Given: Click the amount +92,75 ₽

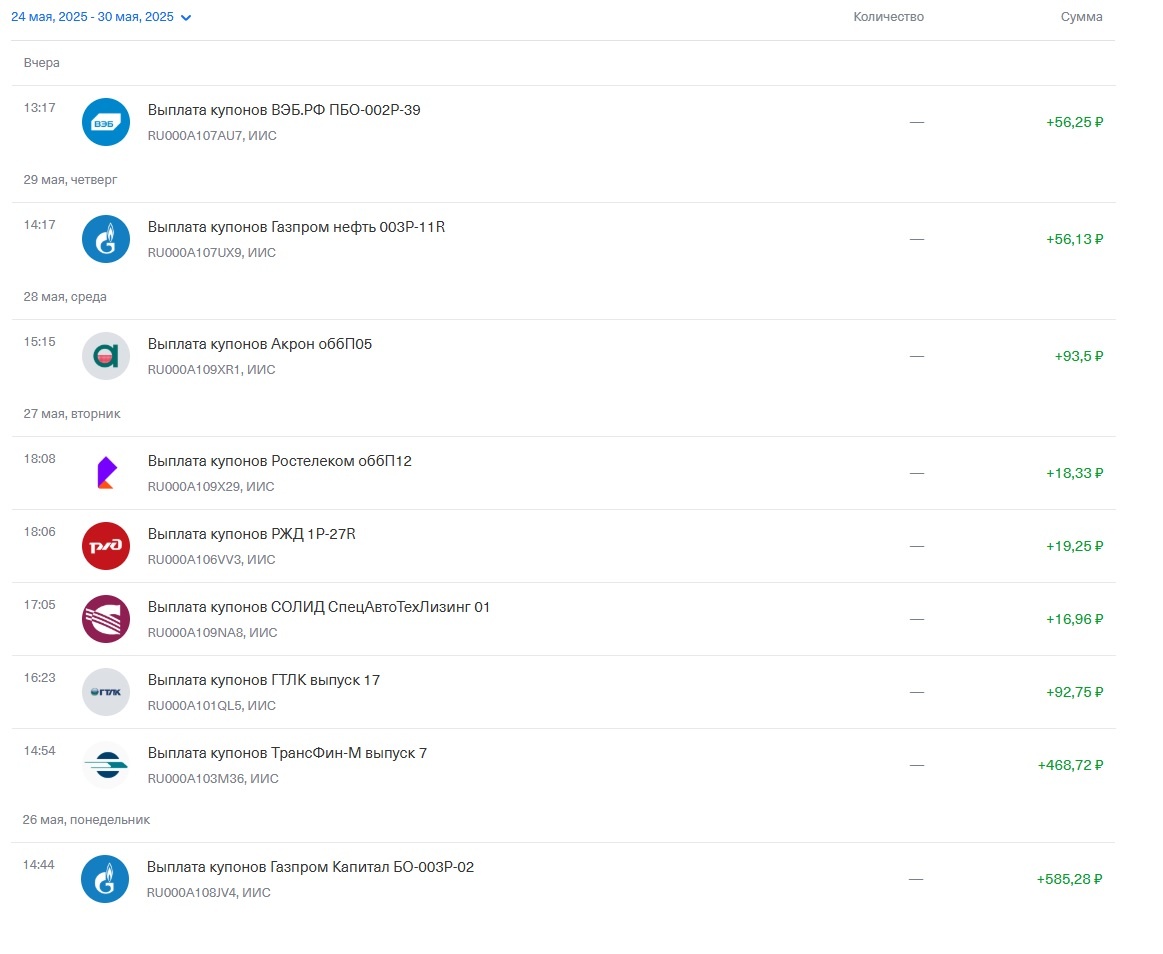Looking at the screenshot, I should point(1075,692).
